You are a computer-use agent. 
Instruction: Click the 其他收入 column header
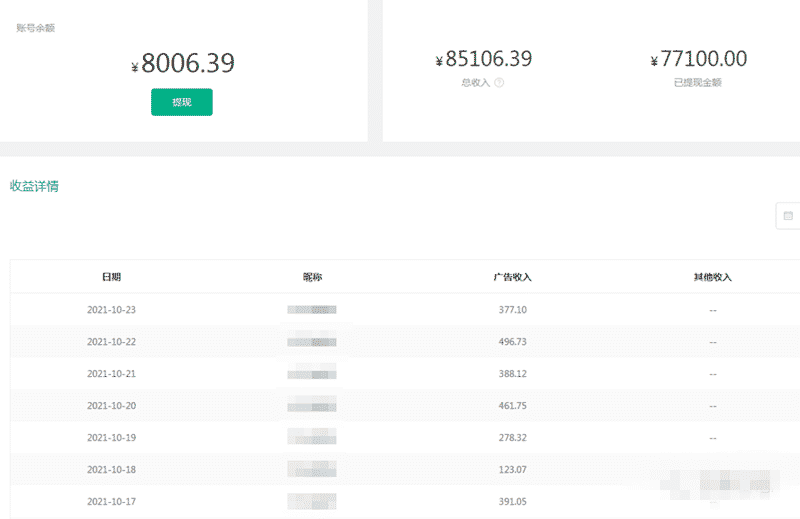pyautogui.click(x=713, y=277)
